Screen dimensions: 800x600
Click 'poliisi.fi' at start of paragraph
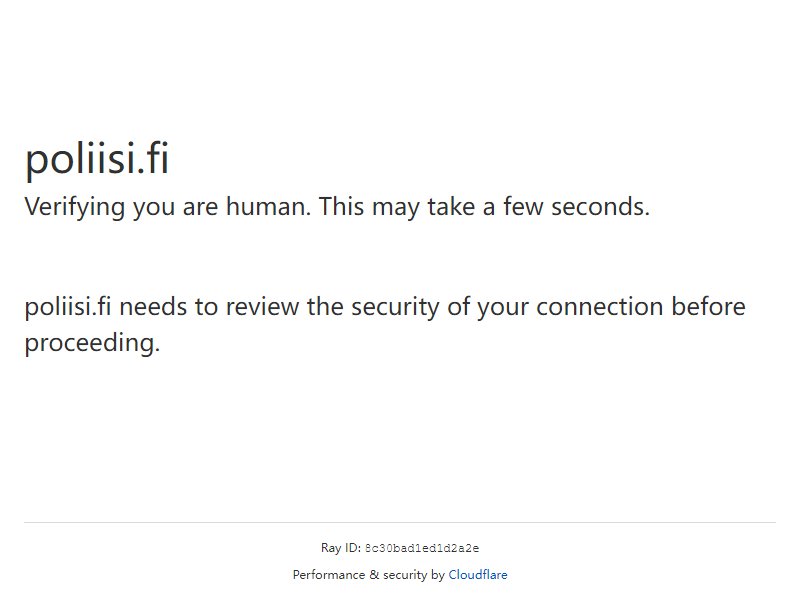click(x=68, y=307)
